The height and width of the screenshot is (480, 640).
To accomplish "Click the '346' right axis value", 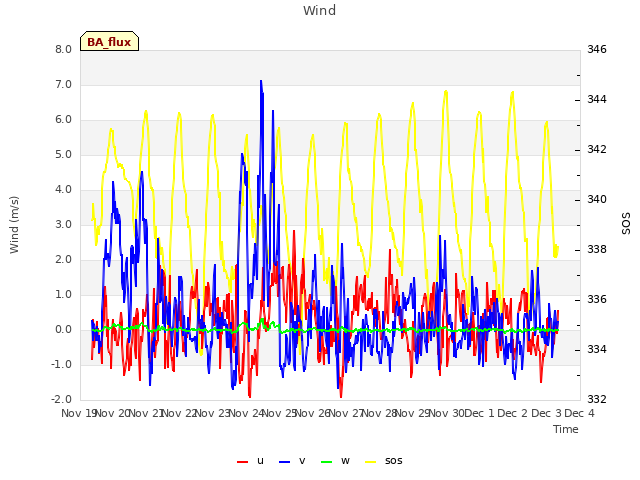I will (597, 50).
